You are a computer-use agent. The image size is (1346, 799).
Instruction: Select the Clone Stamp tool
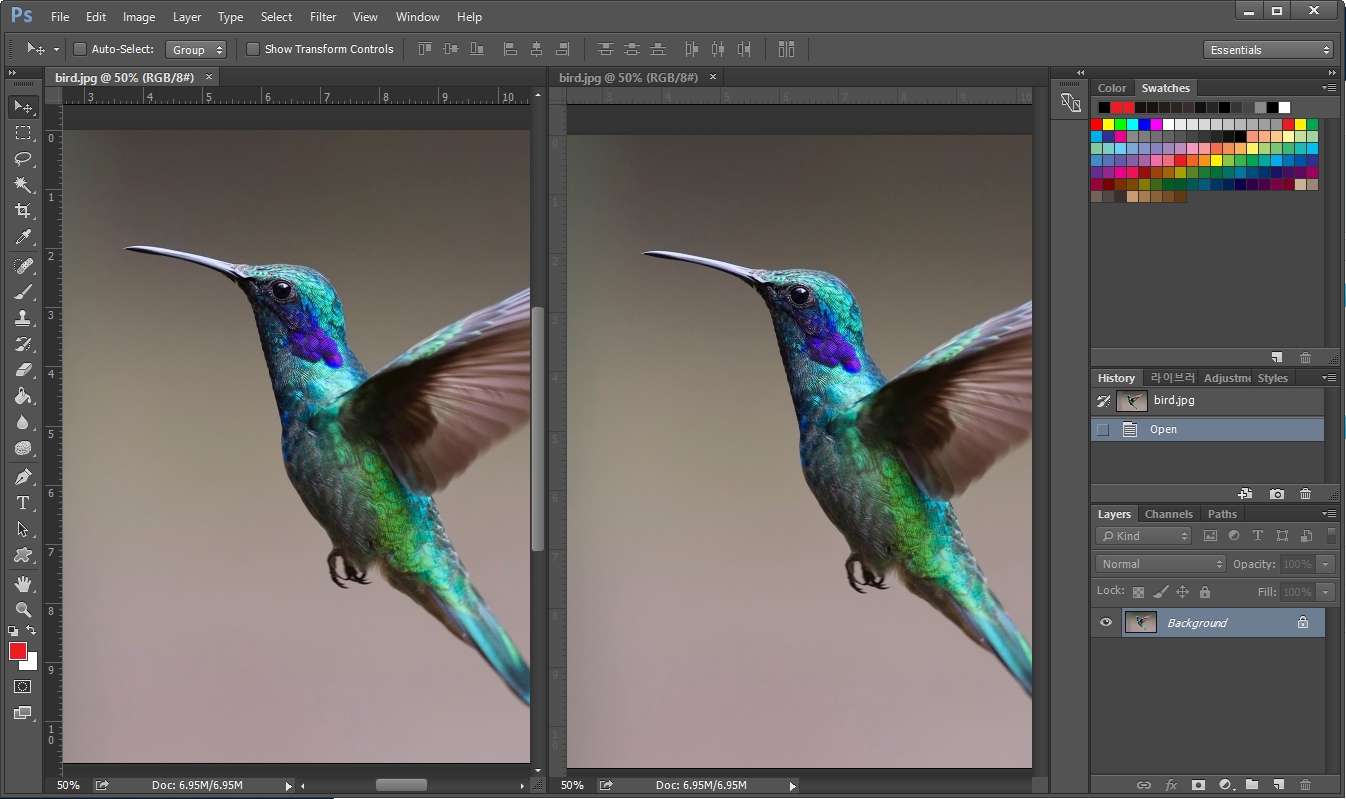[x=23, y=318]
